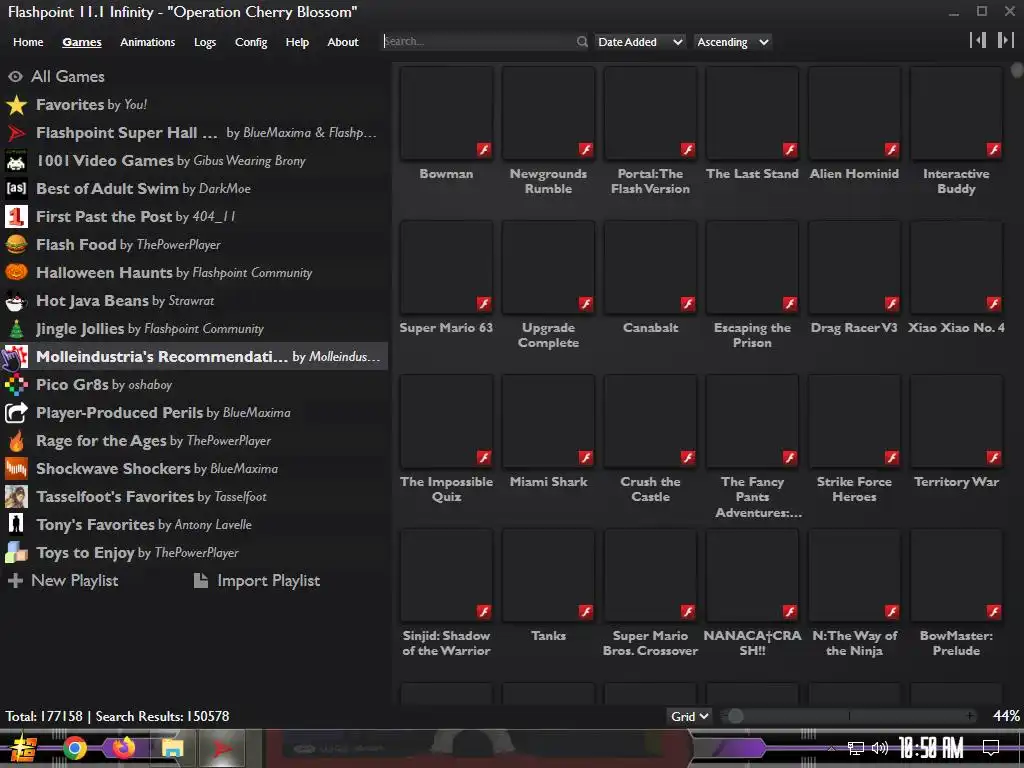The height and width of the screenshot is (768, 1024).
Task: Select Miami Shark game thumbnail
Action: click(x=549, y=422)
